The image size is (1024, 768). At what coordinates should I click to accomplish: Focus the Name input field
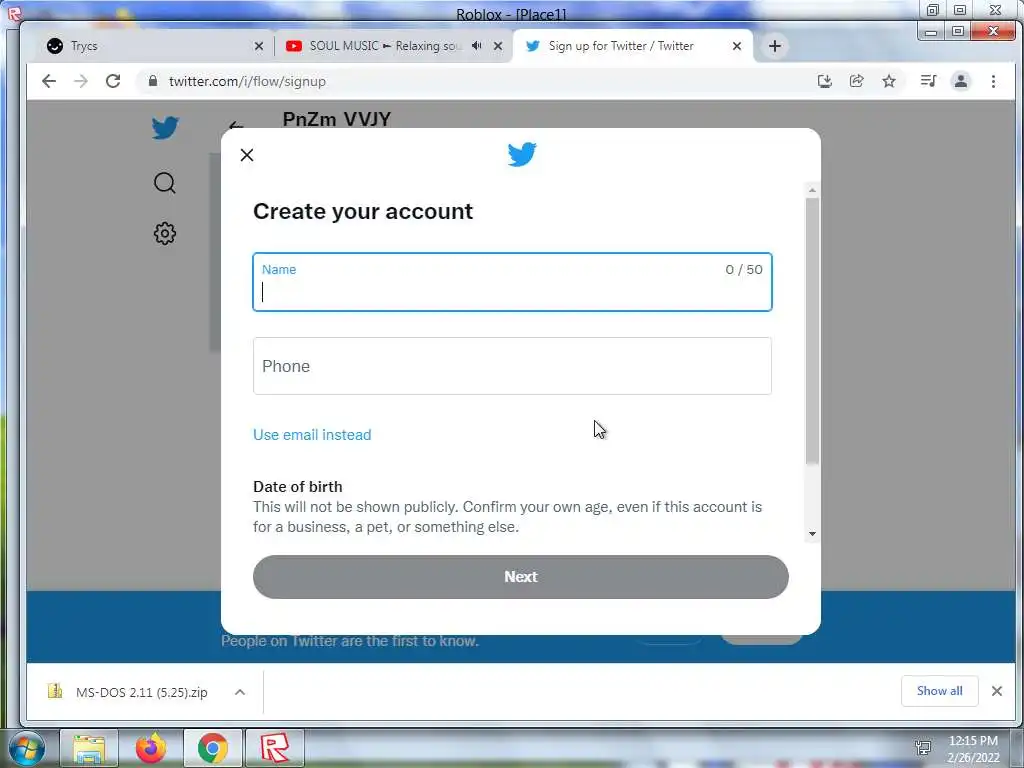point(513,282)
